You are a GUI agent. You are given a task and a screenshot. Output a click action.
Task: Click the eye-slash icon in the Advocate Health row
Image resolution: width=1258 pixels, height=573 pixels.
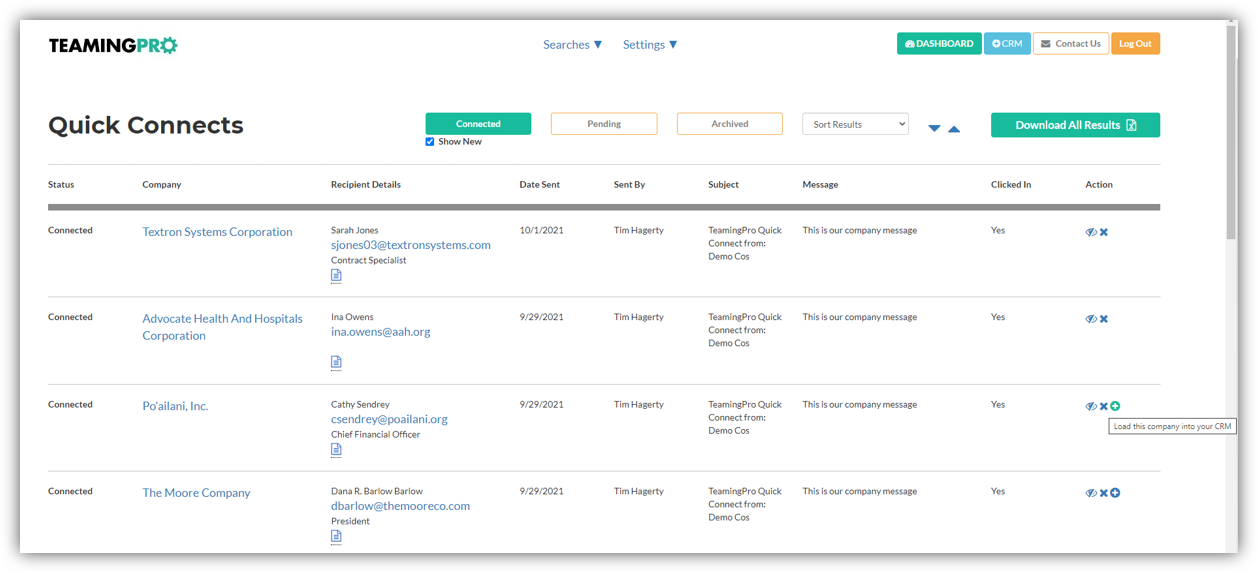click(1091, 319)
